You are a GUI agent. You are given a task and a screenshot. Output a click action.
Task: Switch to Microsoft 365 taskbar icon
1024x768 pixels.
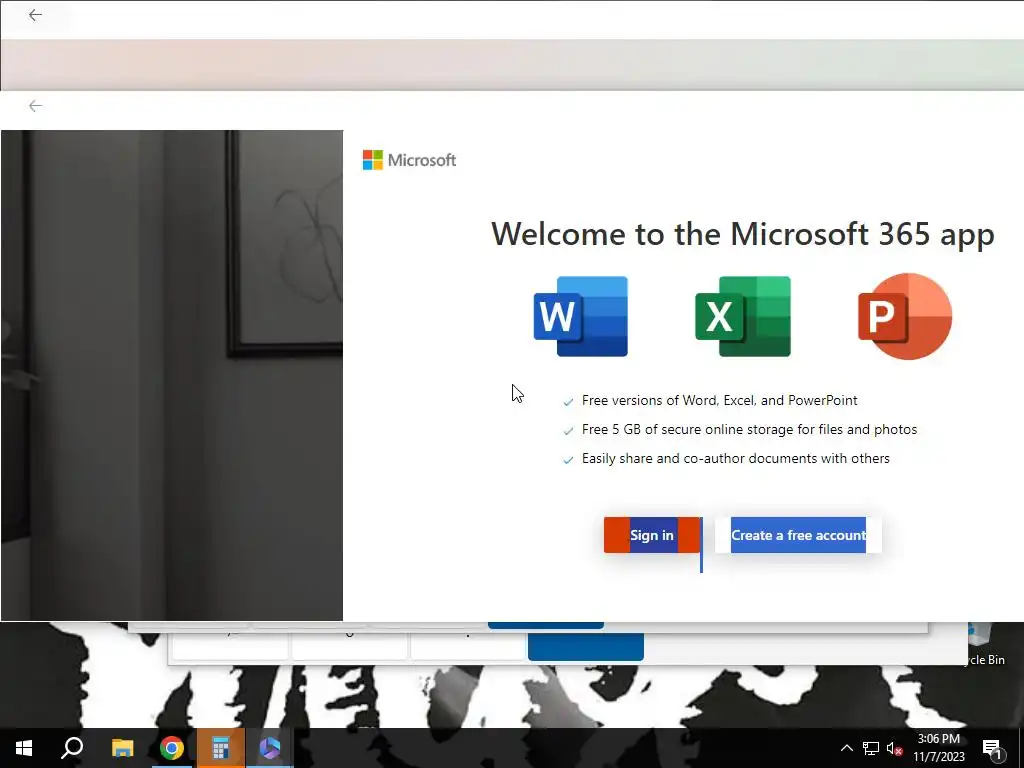[270, 748]
